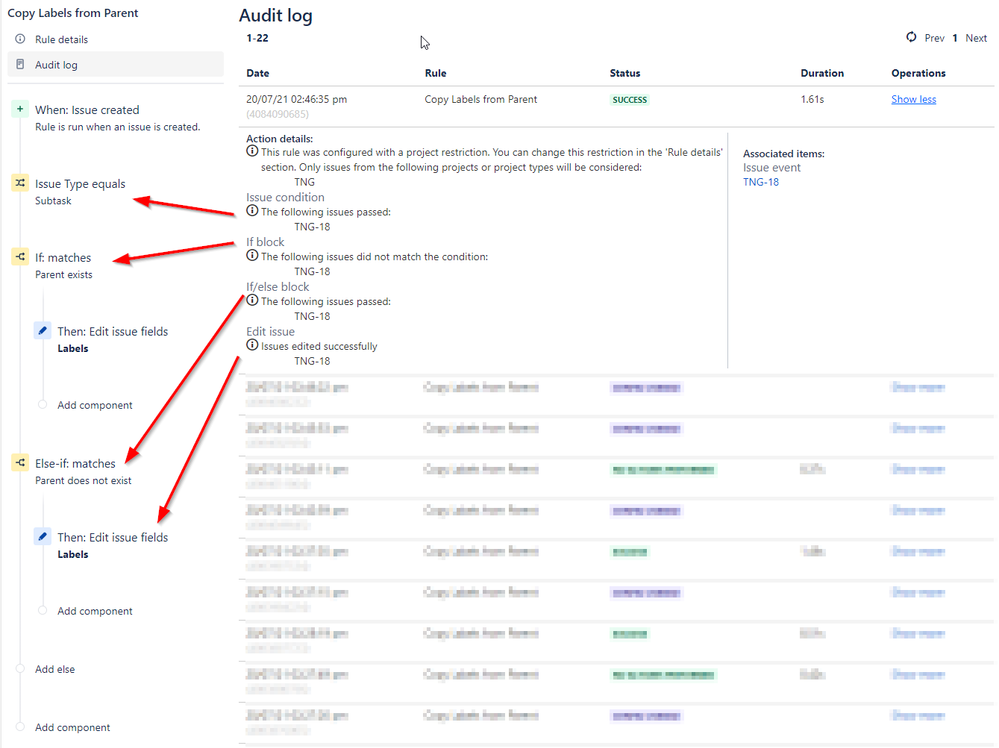999x748 pixels.
Task: Click the TNG project restriction value
Action: coord(305,182)
